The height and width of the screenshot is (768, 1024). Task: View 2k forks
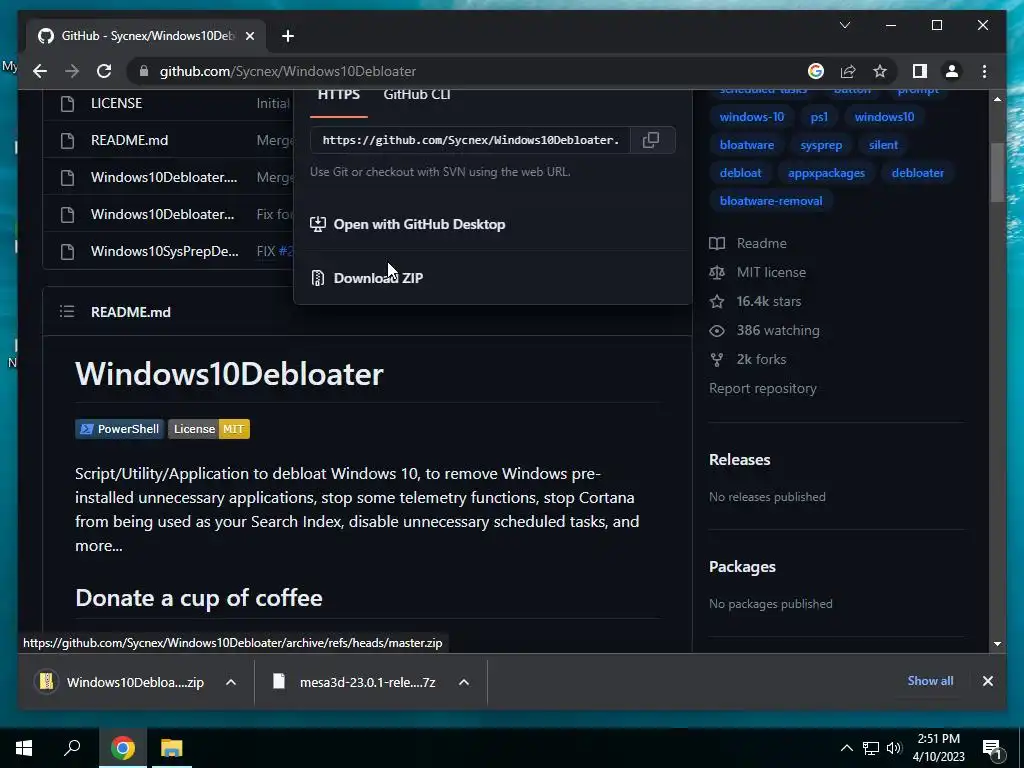(x=748, y=359)
